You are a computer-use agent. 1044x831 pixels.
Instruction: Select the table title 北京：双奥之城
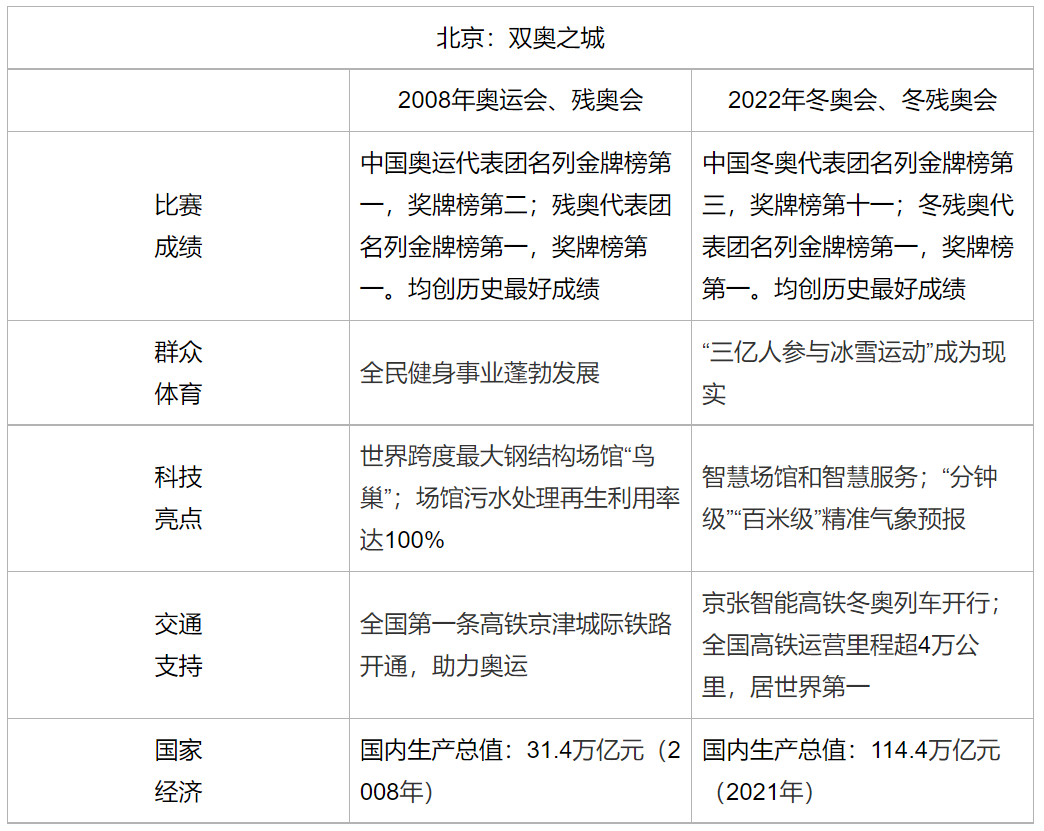coord(520,38)
